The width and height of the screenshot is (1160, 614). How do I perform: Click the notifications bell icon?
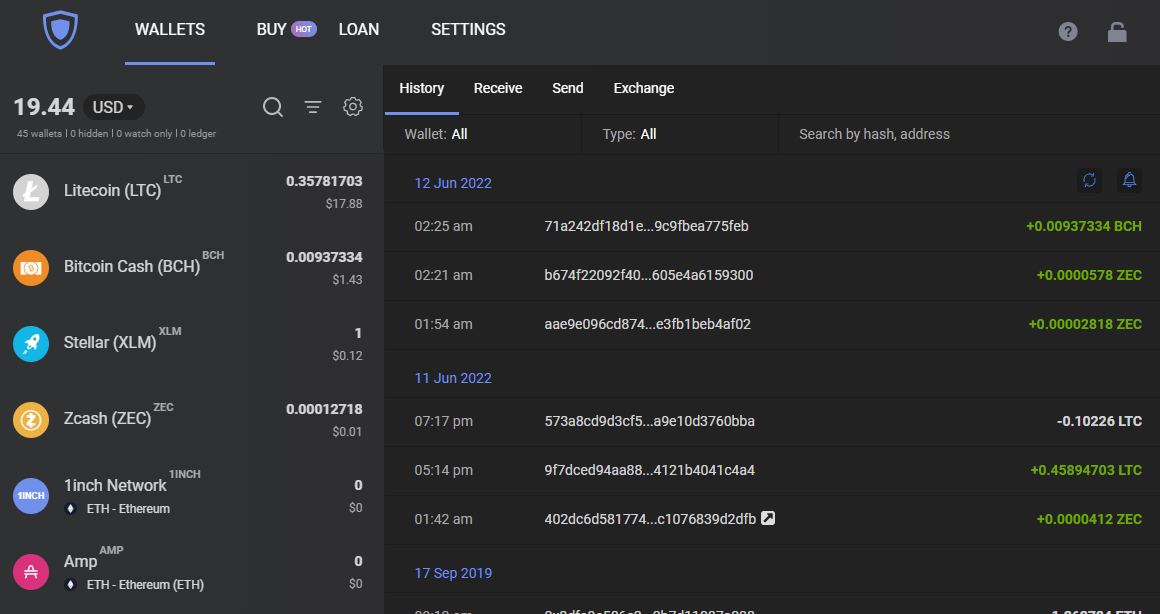[x=1129, y=180]
